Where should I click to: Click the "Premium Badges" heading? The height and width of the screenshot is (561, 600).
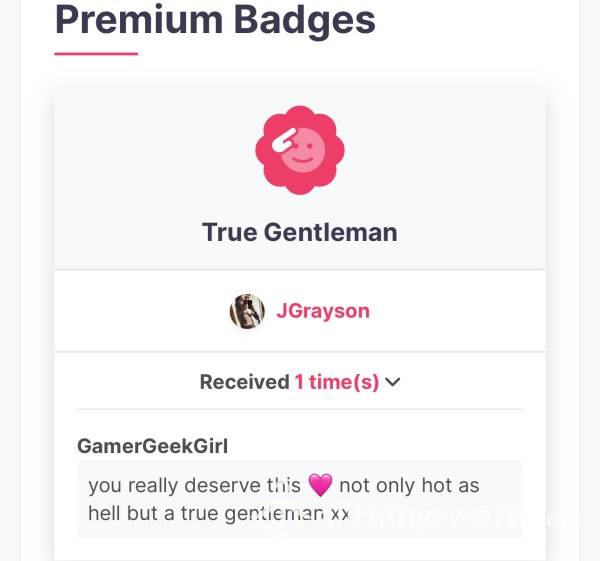pyautogui.click(x=215, y=20)
